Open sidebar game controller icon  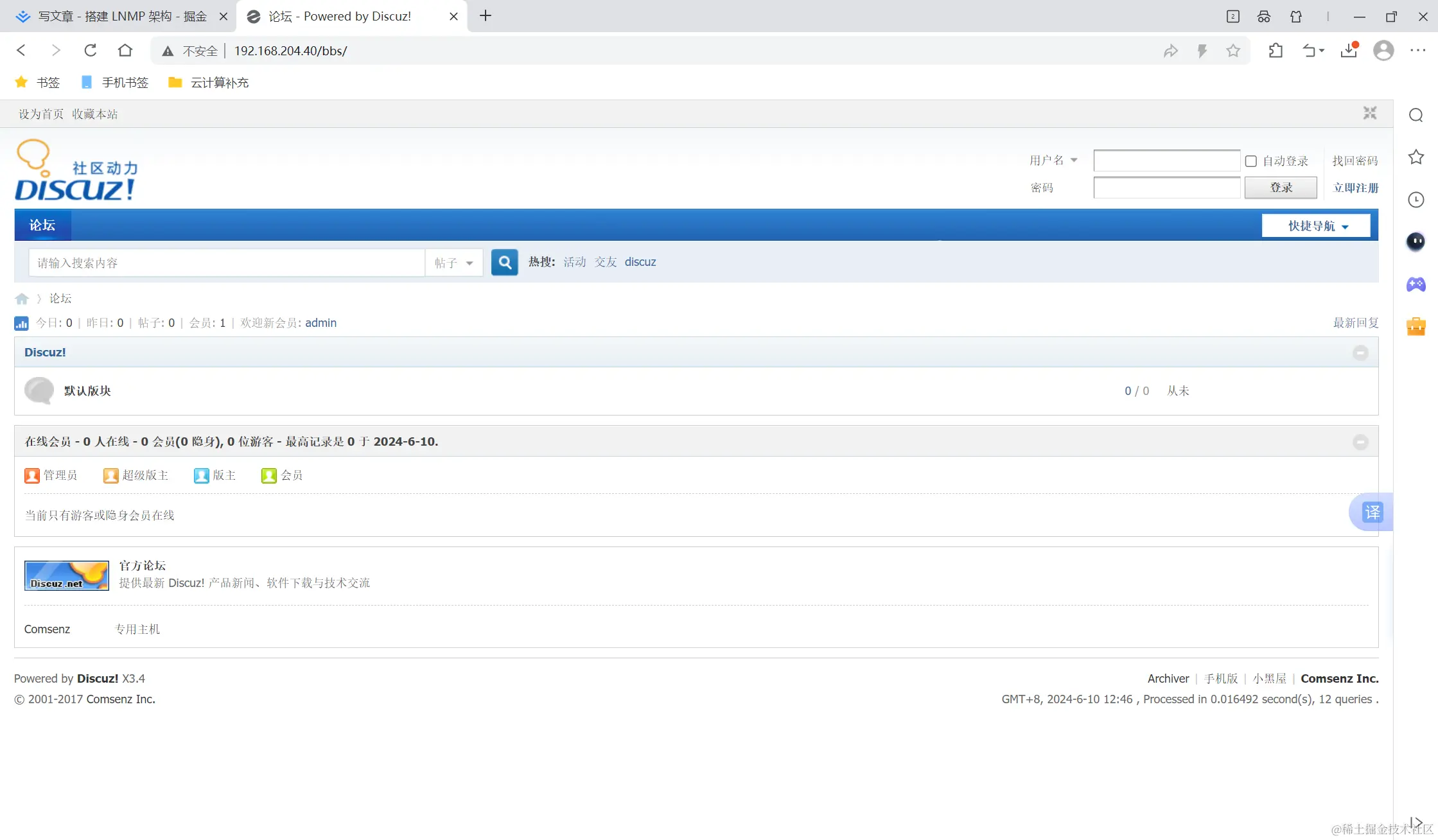click(1416, 284)
